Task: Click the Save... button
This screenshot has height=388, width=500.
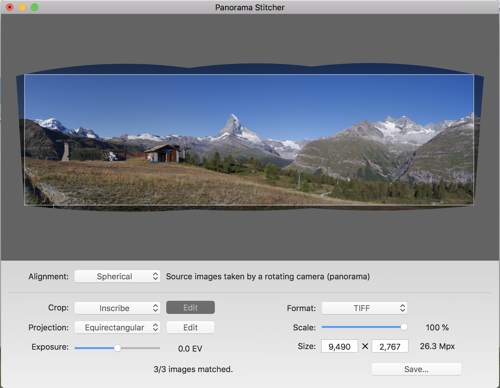Action: pyautogui.click(x=416, y=369)
